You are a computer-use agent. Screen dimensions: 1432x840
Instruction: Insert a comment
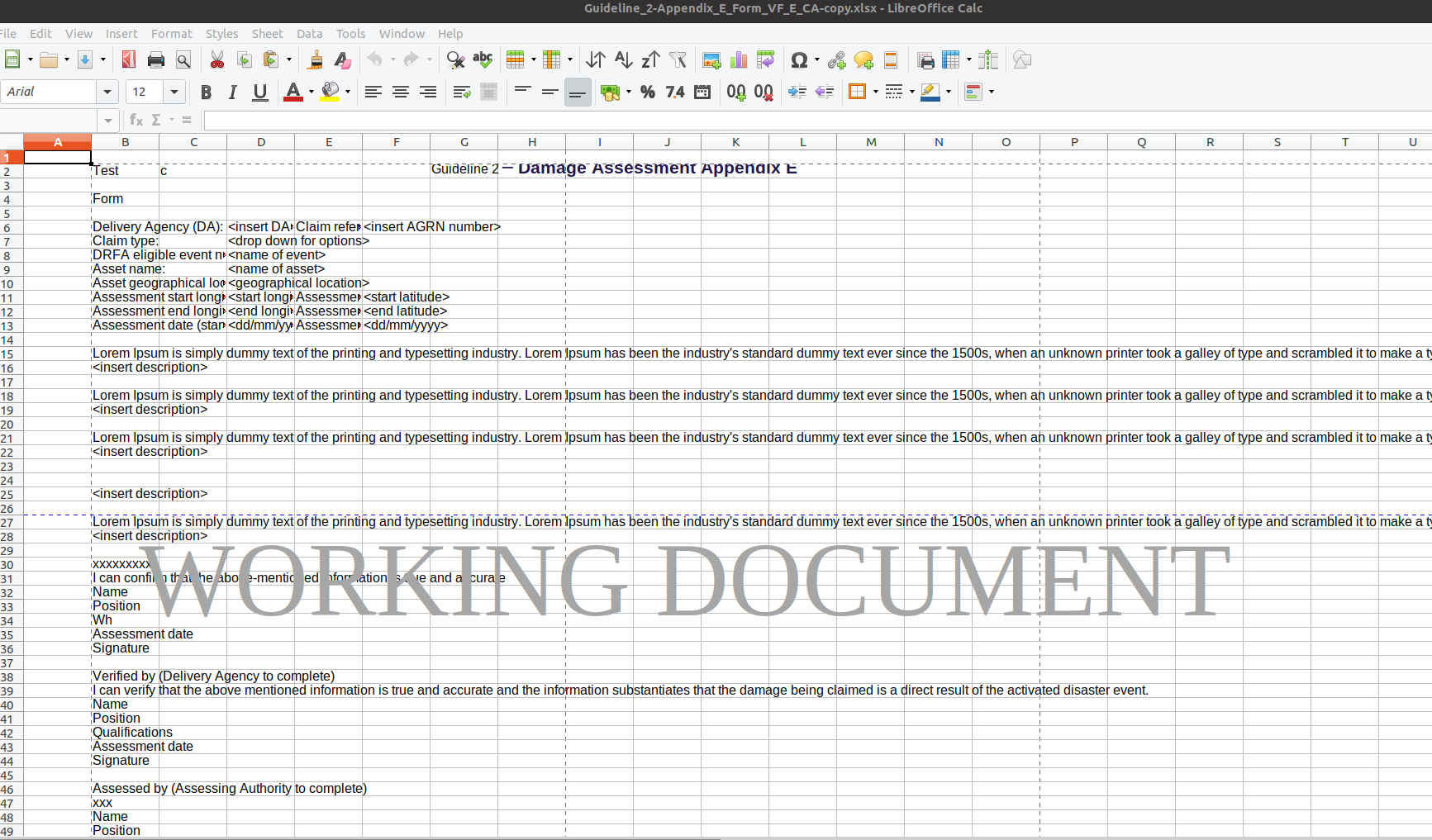[x=863, y=59]
